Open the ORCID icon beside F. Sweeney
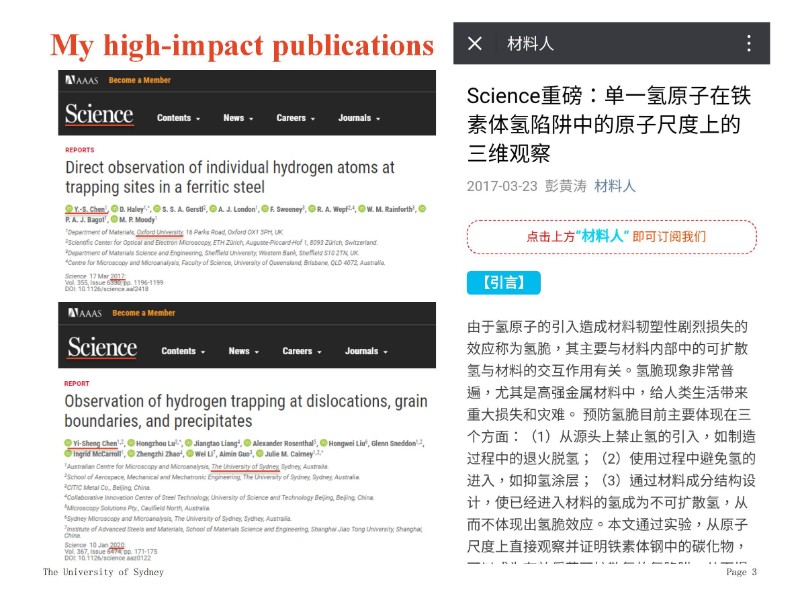The image size is (800, 599). click(265, 209)
